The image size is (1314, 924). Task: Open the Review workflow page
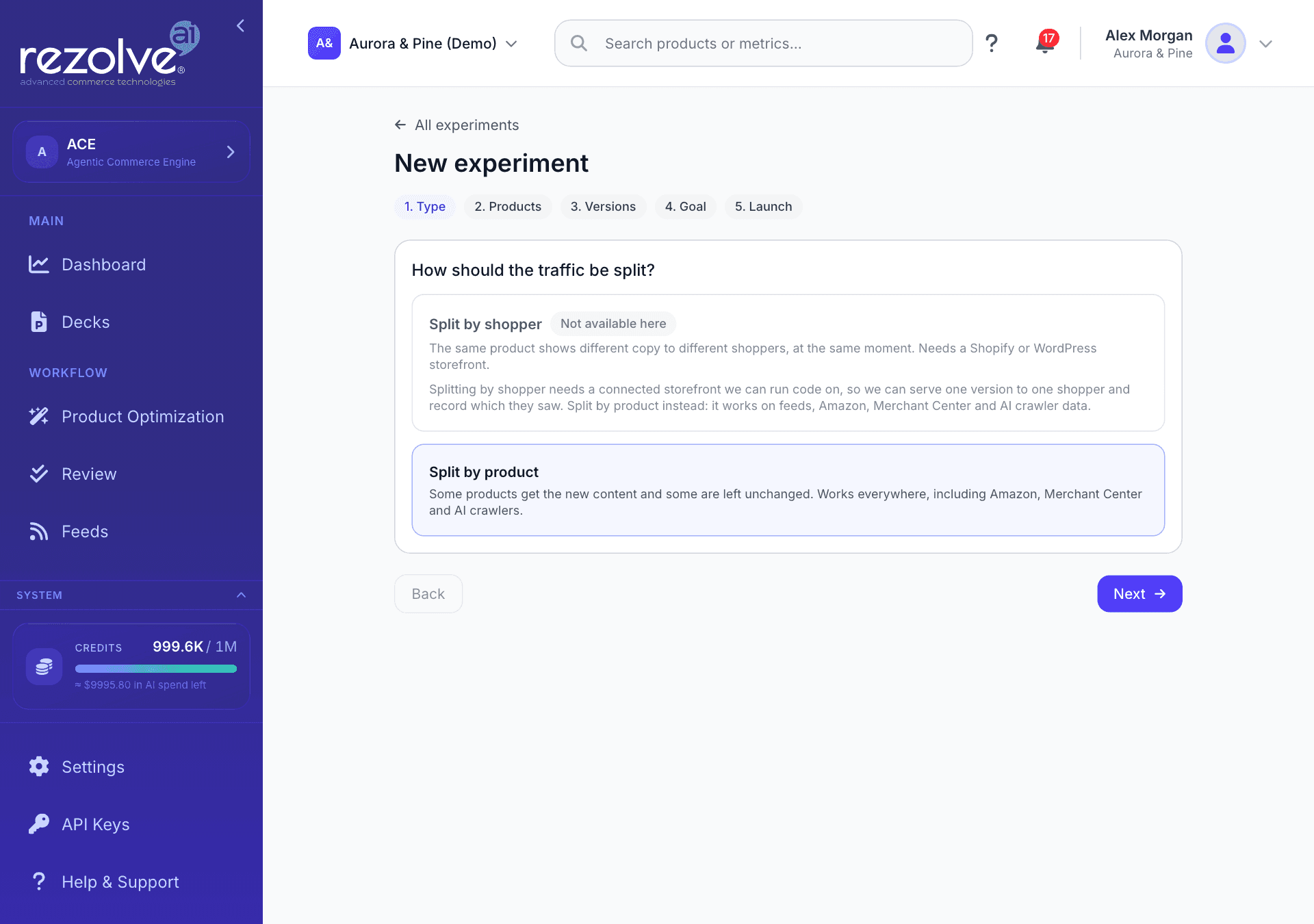pos(131,474)
